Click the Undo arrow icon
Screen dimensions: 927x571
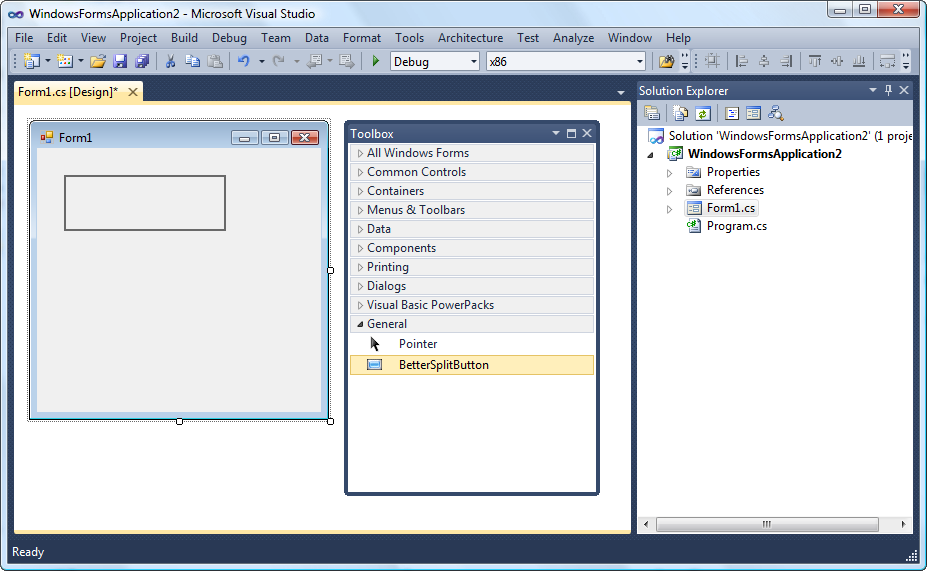click(243, 62)
